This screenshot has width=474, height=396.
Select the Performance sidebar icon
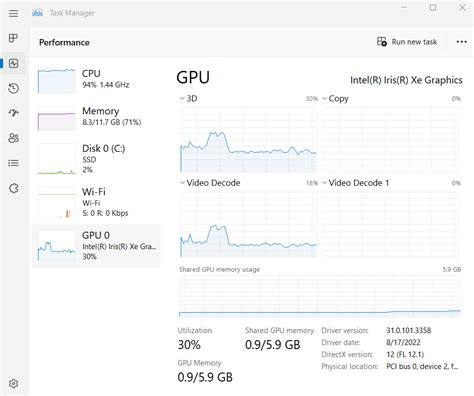[x=13, y=63]
